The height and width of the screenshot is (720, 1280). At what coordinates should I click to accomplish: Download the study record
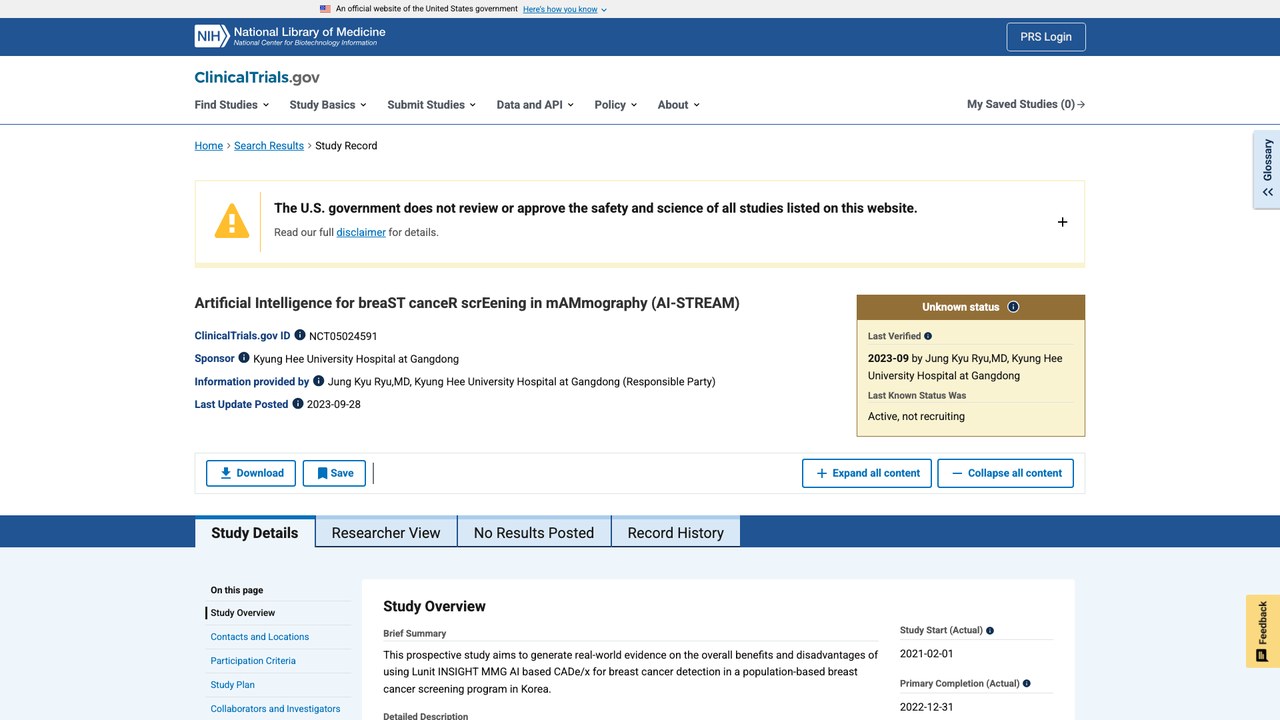point(251,473)
